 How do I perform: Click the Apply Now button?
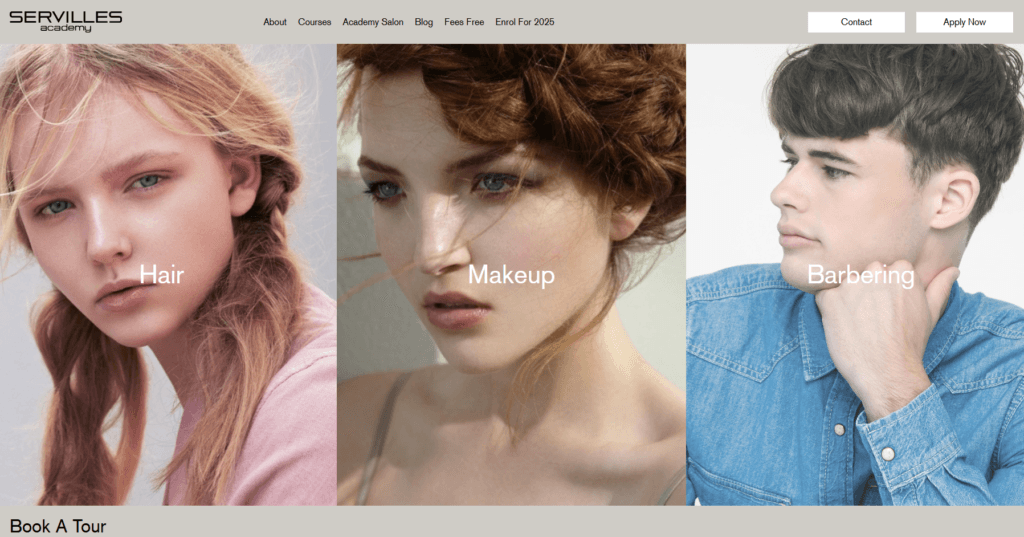(x=965, y=22)
